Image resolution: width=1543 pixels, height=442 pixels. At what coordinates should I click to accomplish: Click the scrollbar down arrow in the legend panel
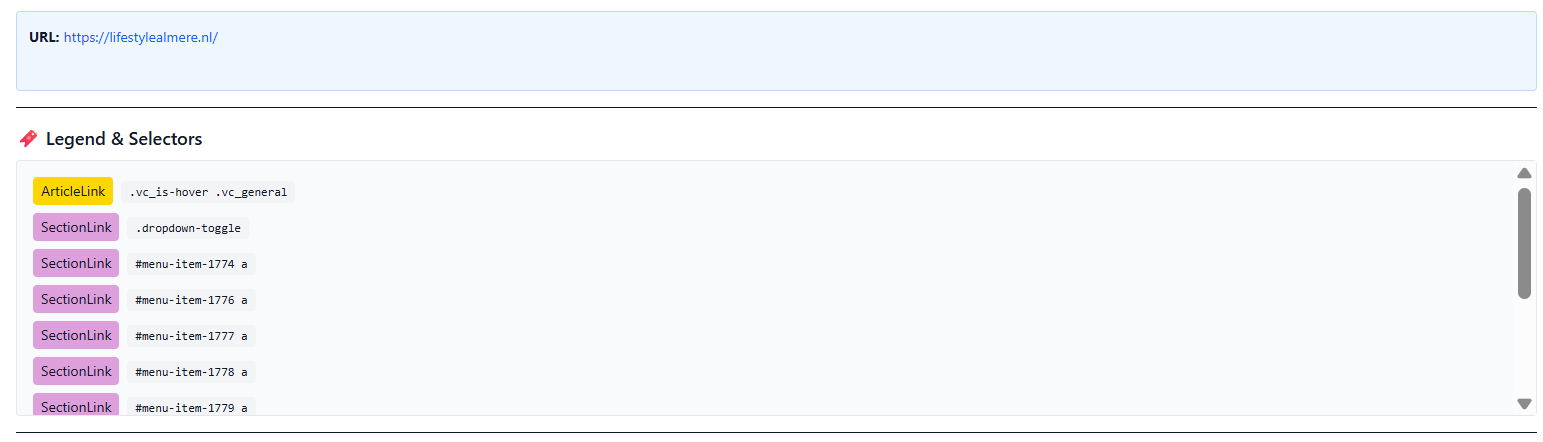1524,403
